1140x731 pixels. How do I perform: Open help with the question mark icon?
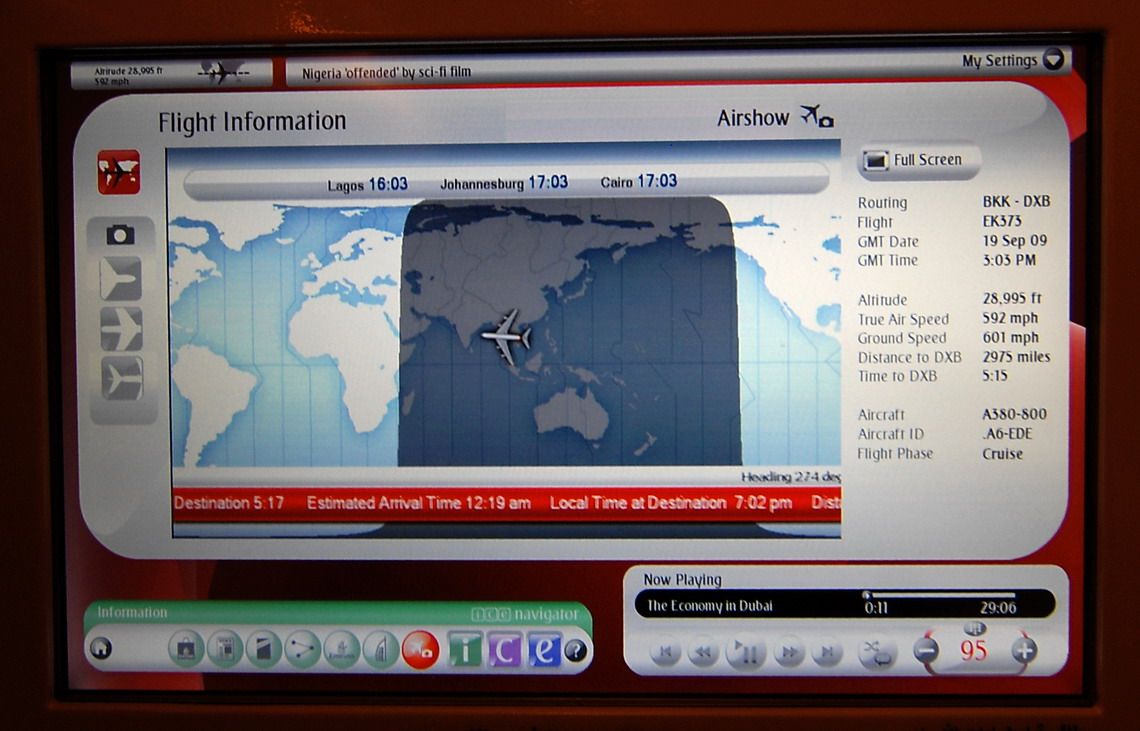(575, 650)
